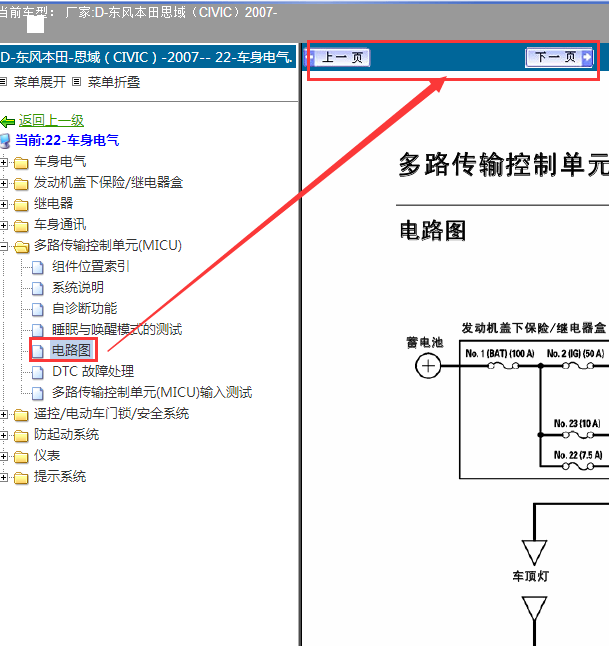Expand all menus via 菜单展开
The height and width of the screenshot is (646, 609).
point(40,82)
